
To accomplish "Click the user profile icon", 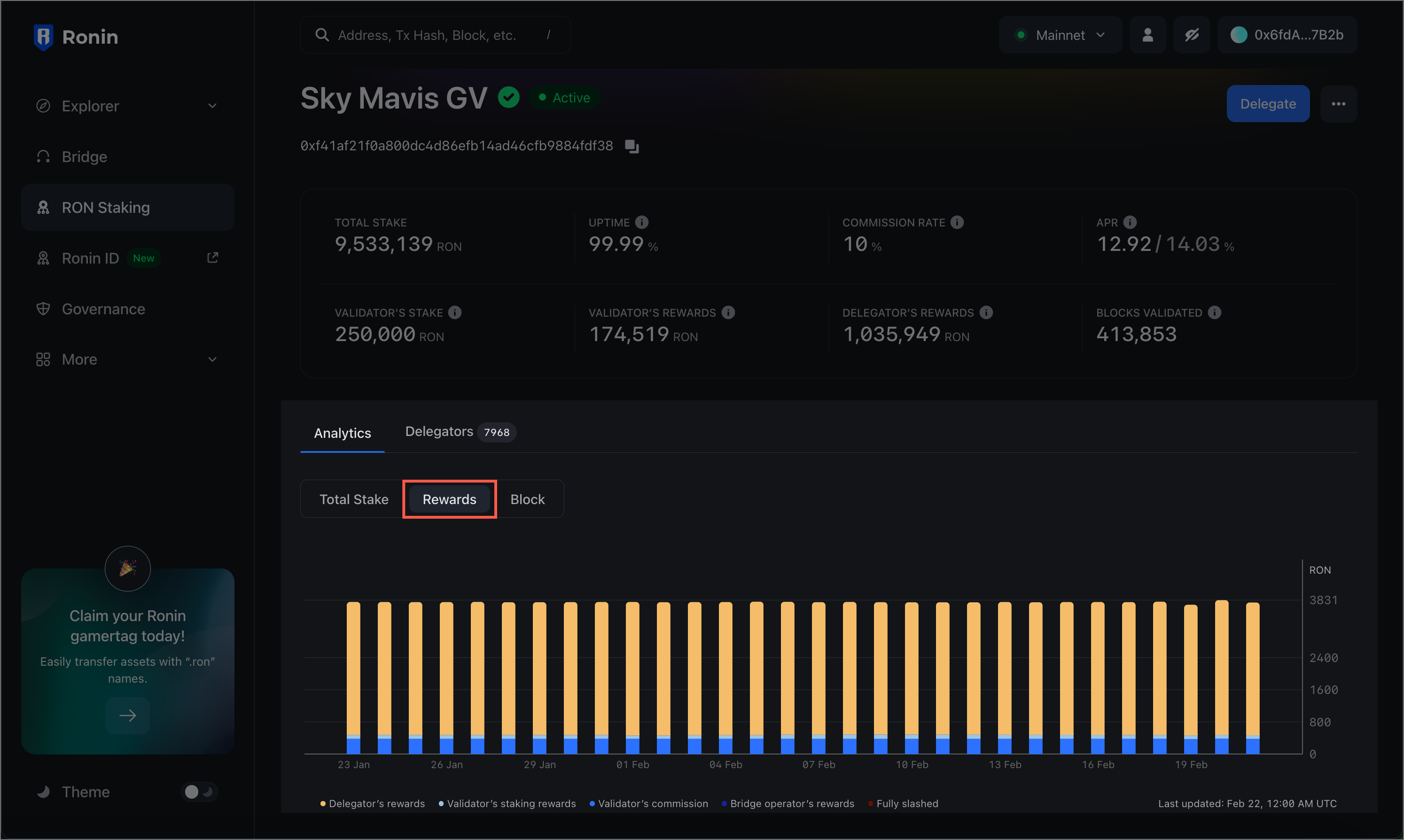I will [1147, 35].
